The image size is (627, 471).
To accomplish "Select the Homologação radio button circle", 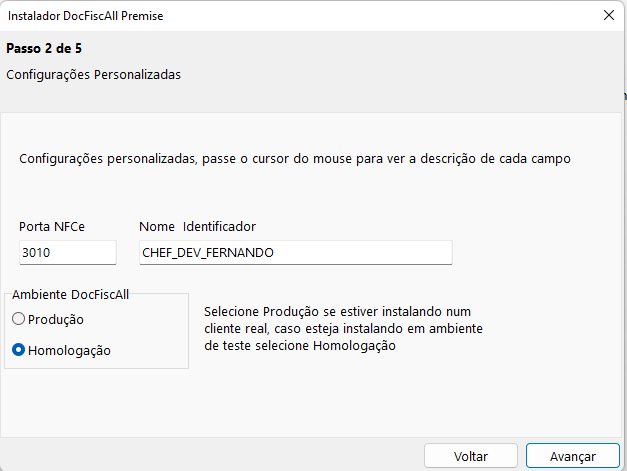I will [18, 351].
